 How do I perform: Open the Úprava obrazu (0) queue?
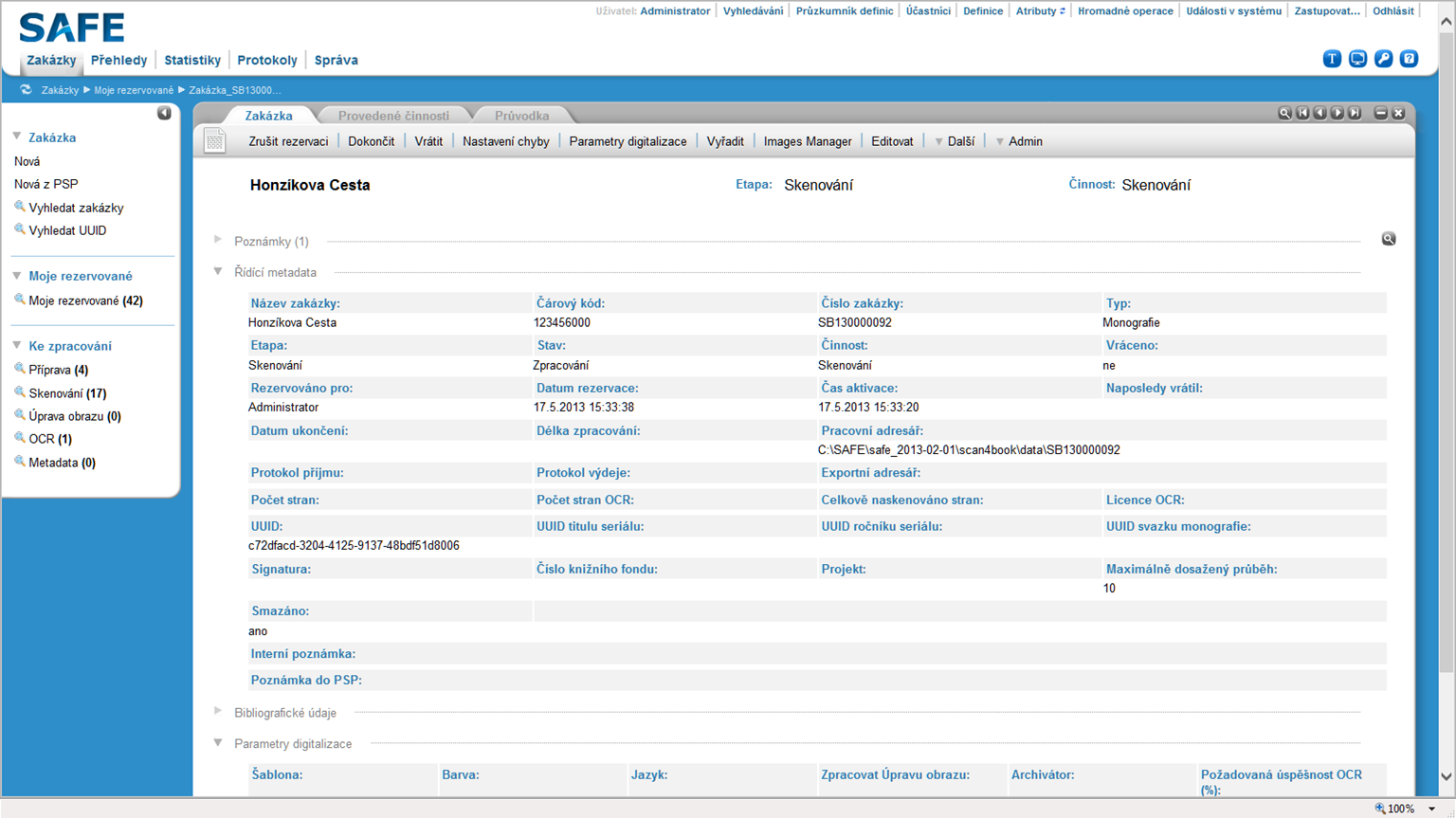point(75,416)
